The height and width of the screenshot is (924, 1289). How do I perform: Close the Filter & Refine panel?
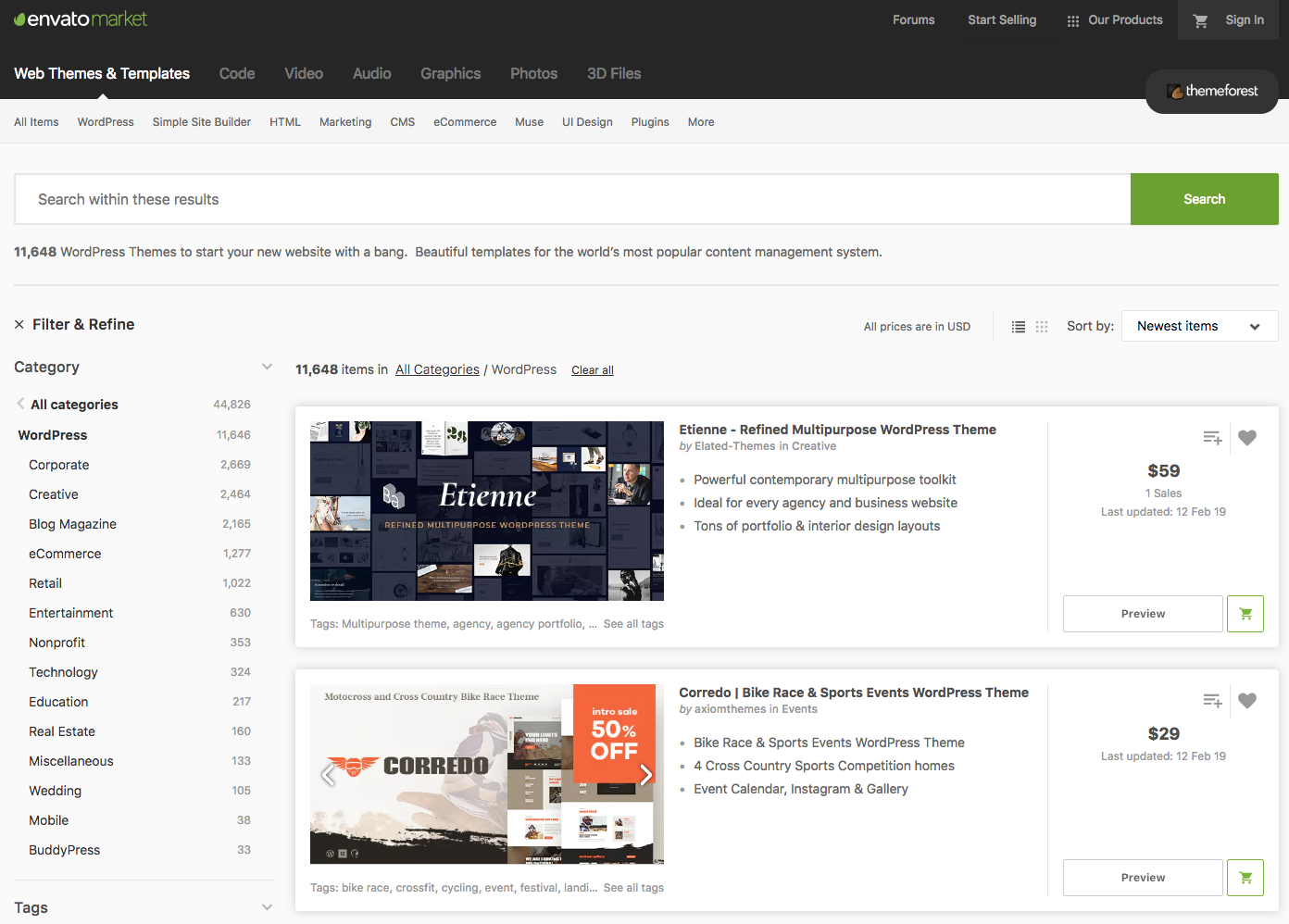[x=19, y=325]
